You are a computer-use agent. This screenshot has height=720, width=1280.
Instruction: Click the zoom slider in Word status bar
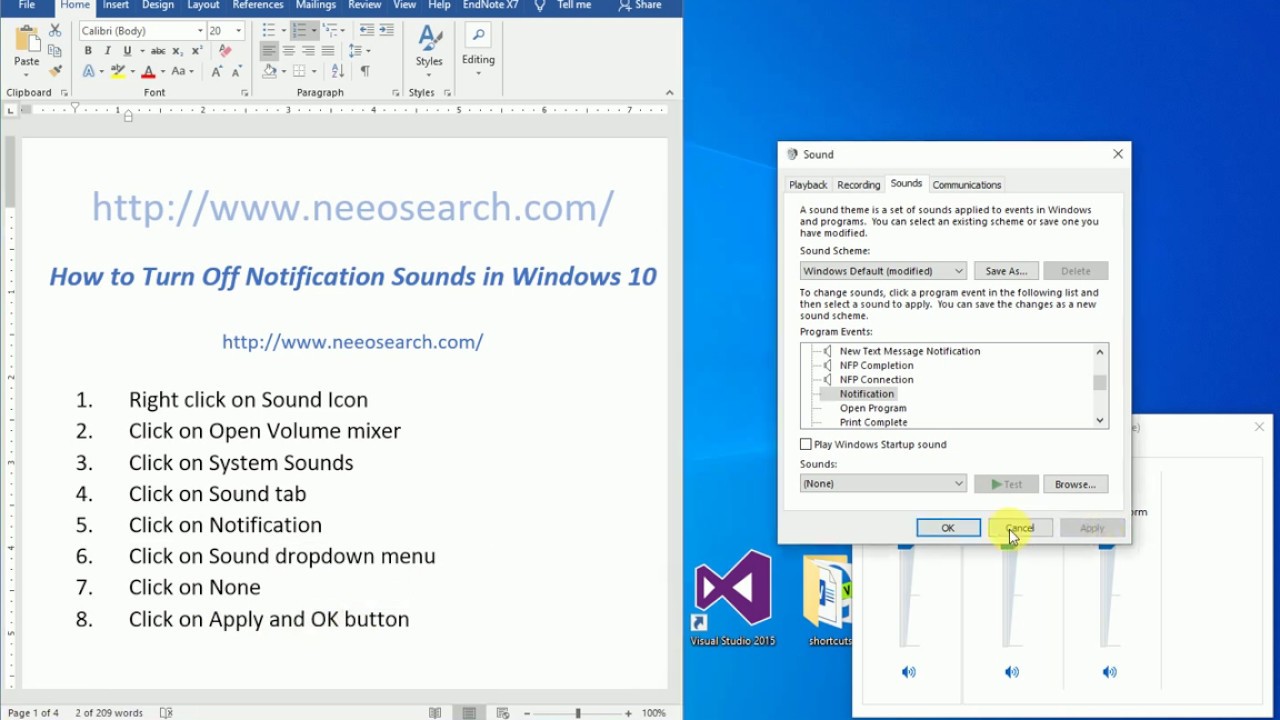tap(578, 713)
